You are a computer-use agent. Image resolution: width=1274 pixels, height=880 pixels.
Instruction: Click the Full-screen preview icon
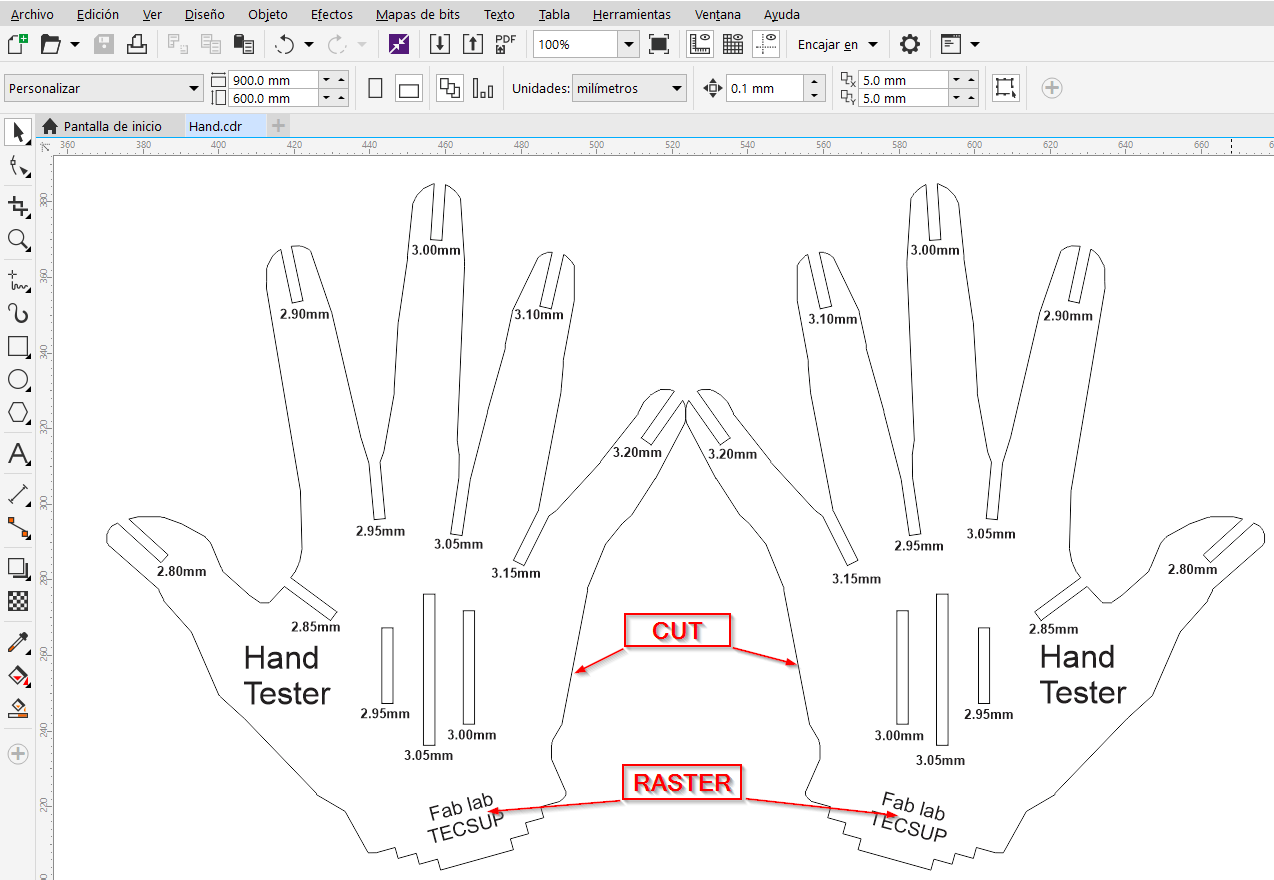pos(658,44)
